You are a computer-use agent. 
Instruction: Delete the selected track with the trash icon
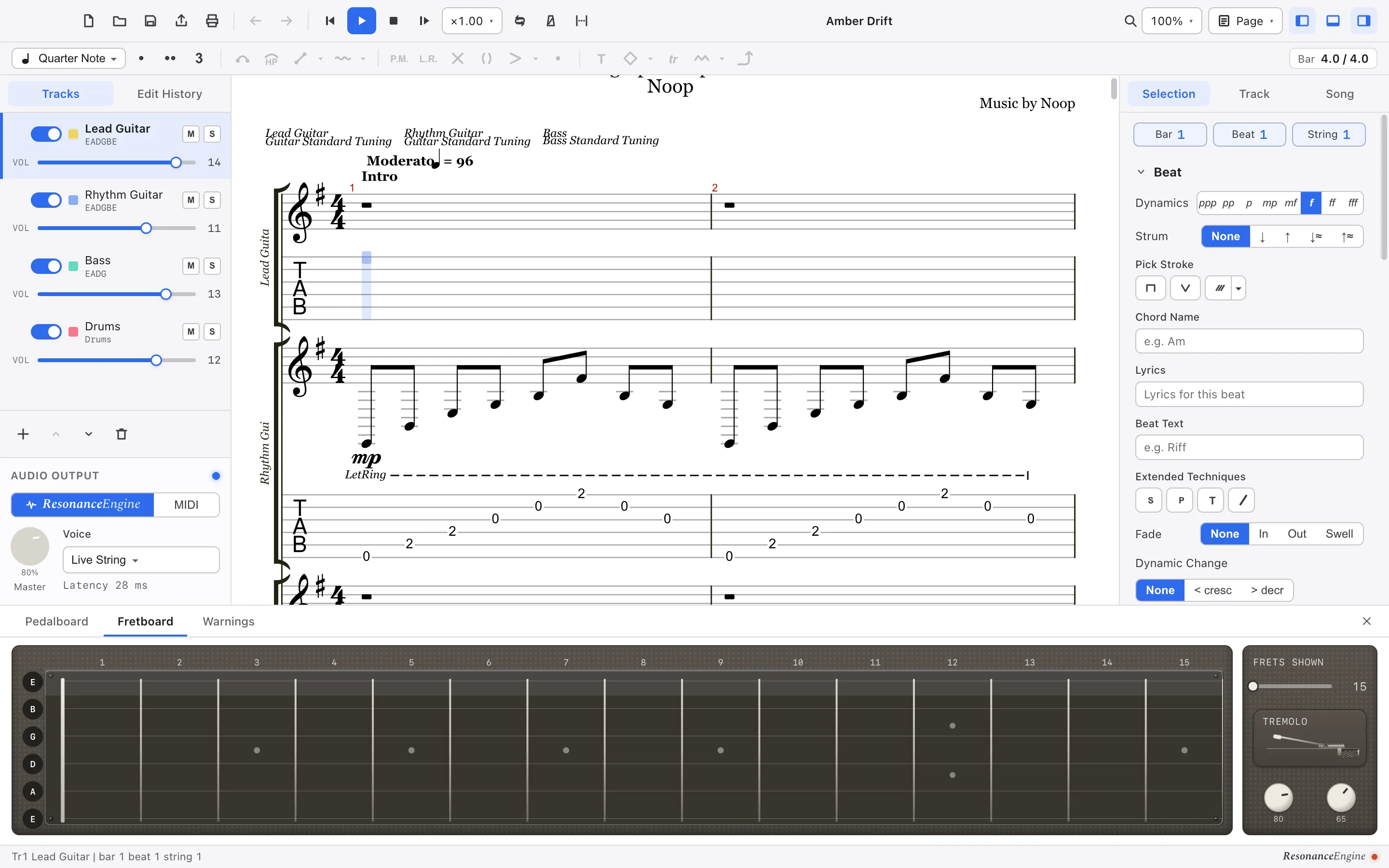122,434
